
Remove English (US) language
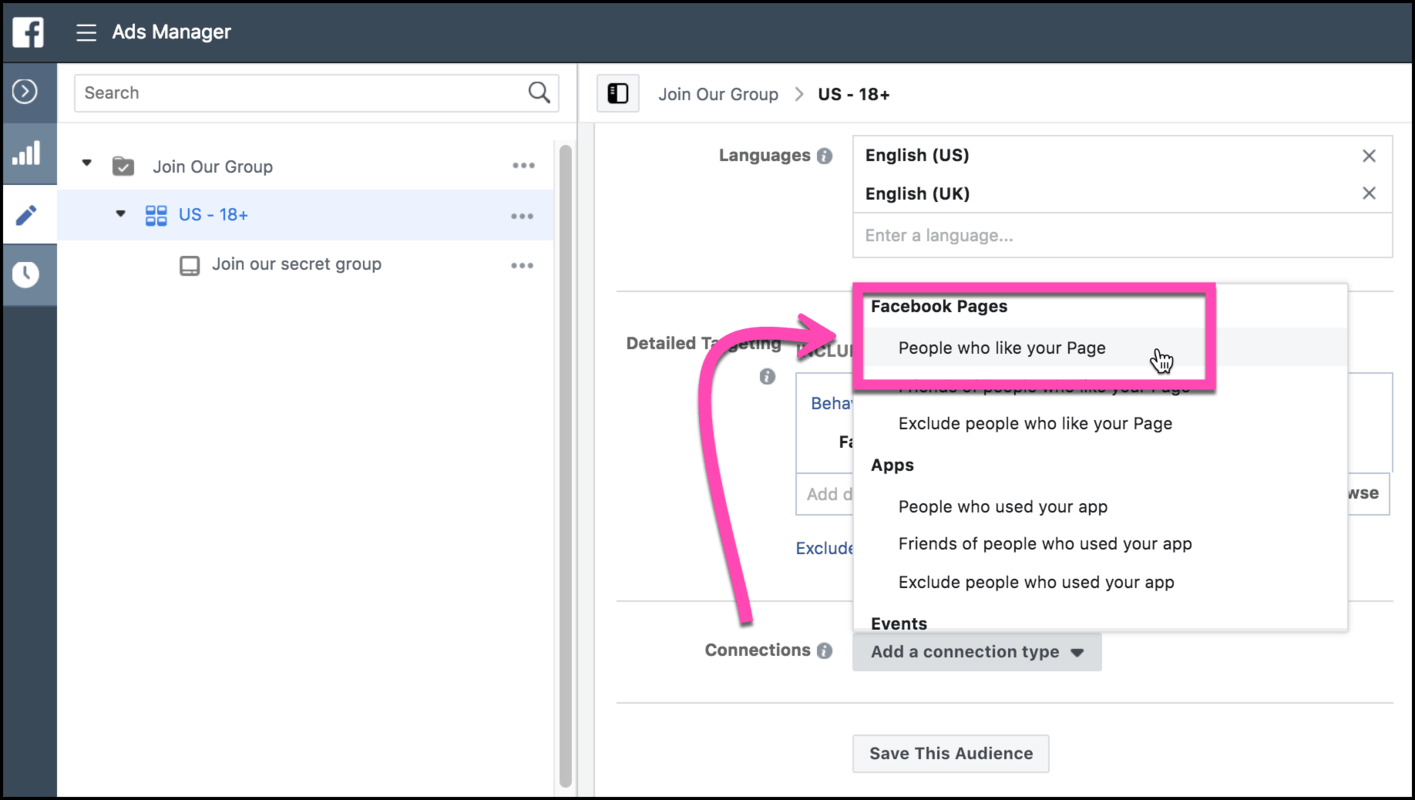point(1369,156)
